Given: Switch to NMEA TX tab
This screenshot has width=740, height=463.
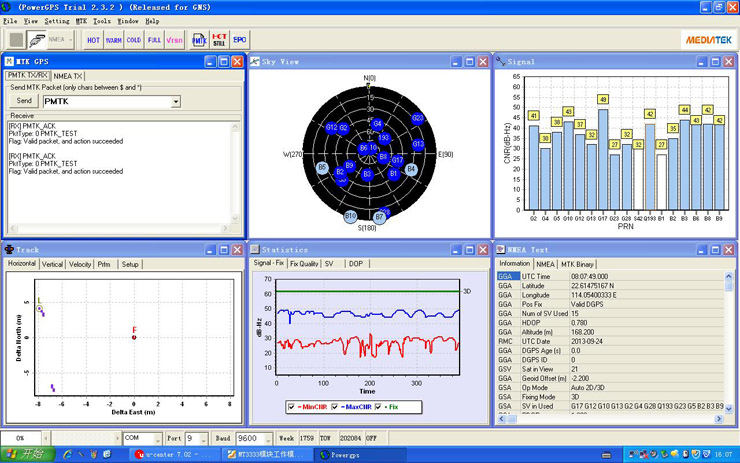Looking at the screenshot, I should (x=67, y=76).
